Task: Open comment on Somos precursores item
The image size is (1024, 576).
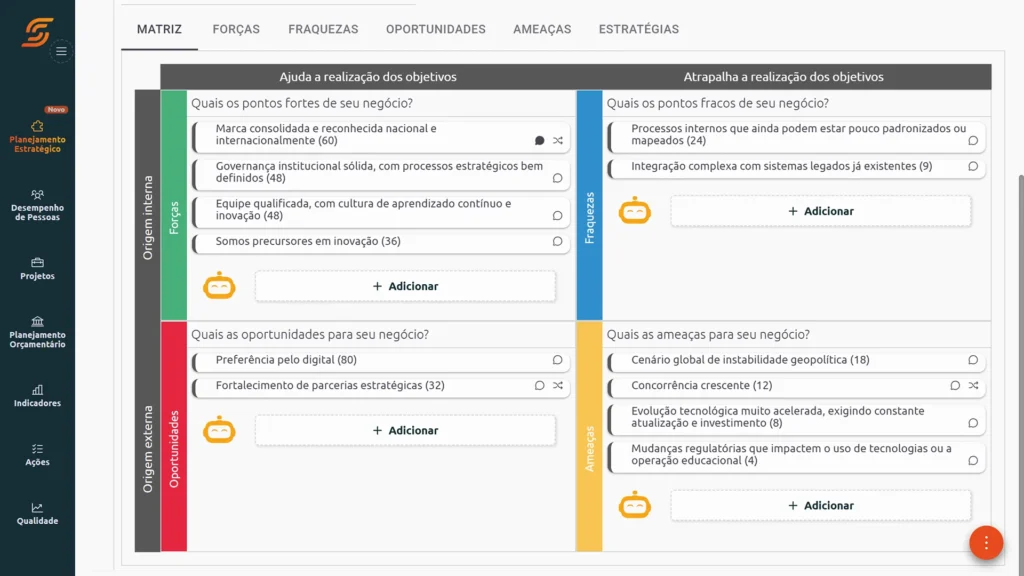Action: [557, 241]
